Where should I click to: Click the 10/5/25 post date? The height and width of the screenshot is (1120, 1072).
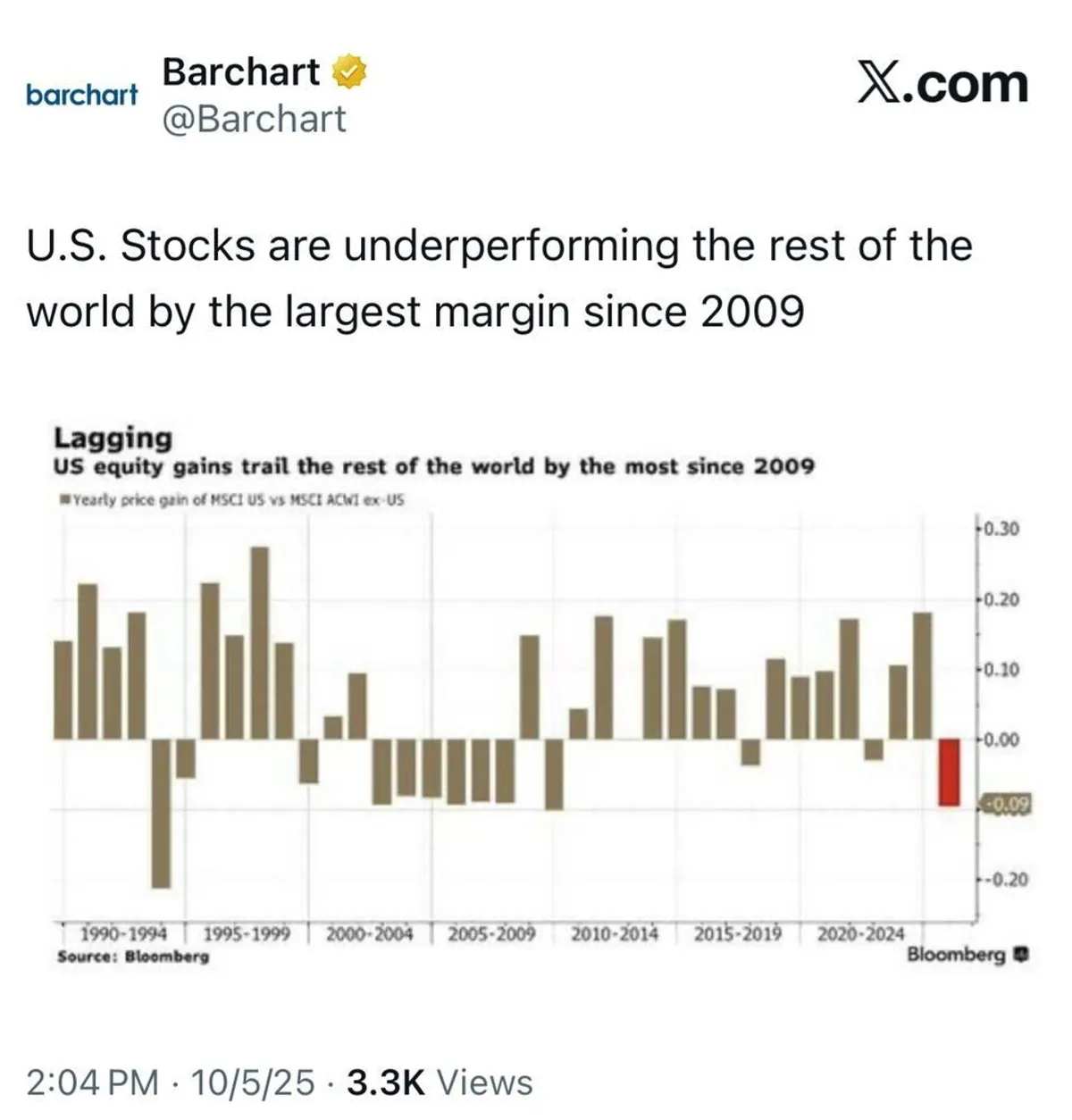[x=253, y=1082]
